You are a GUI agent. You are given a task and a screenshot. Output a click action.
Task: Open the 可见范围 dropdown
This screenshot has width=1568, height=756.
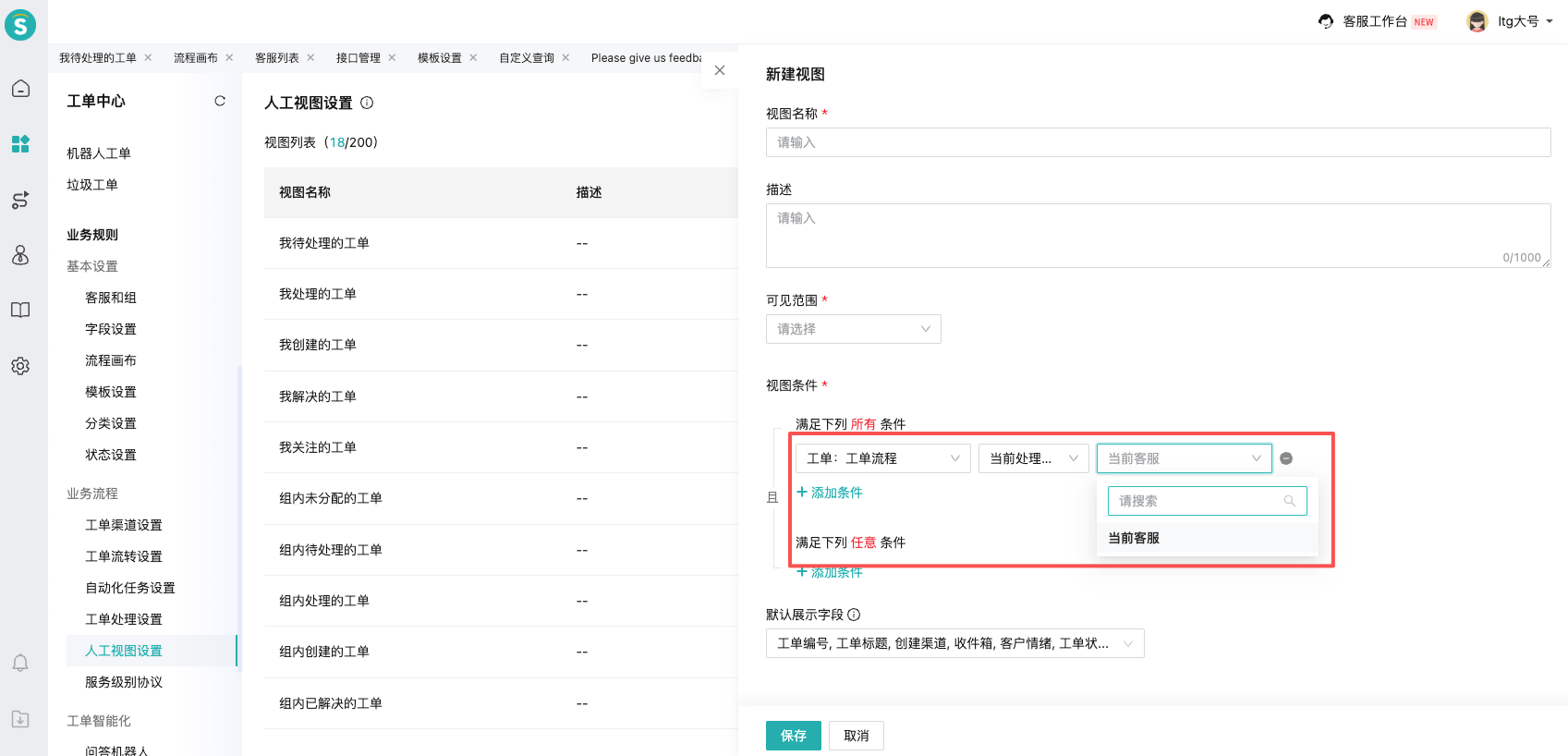(853, 329)
